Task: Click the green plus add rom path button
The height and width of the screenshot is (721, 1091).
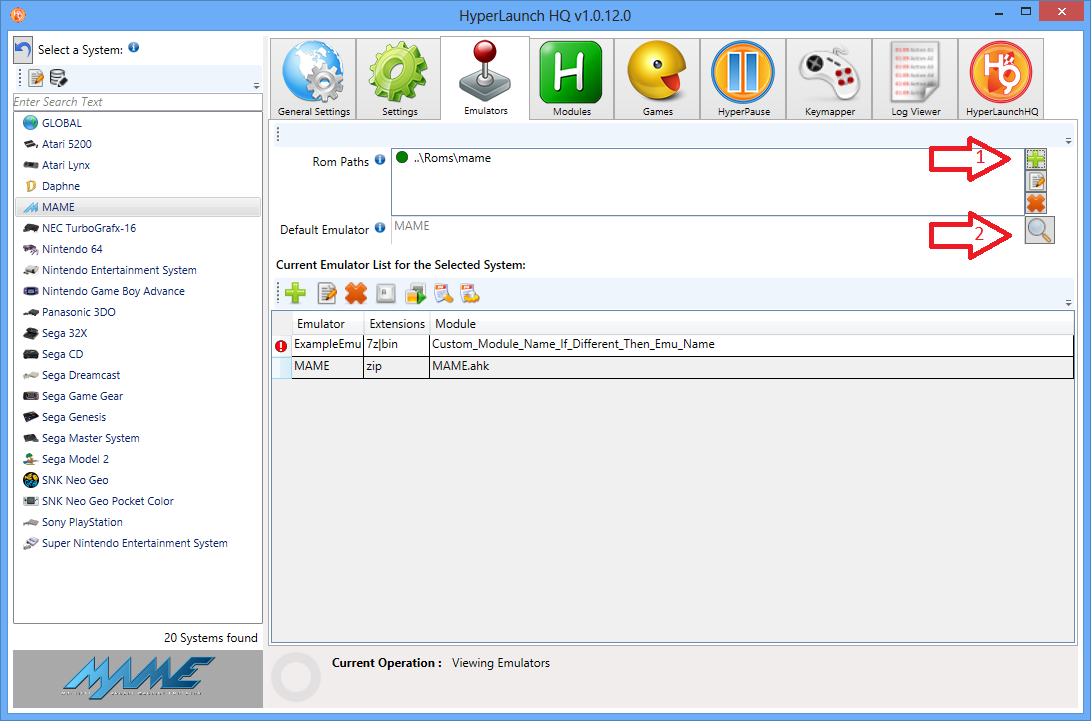Action: pos(1036,159)
